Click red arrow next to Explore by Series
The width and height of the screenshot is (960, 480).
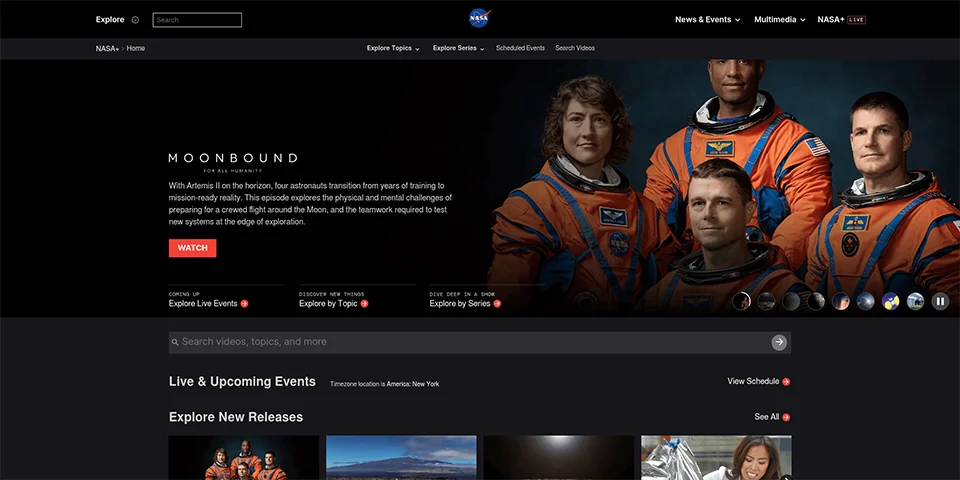497,304
